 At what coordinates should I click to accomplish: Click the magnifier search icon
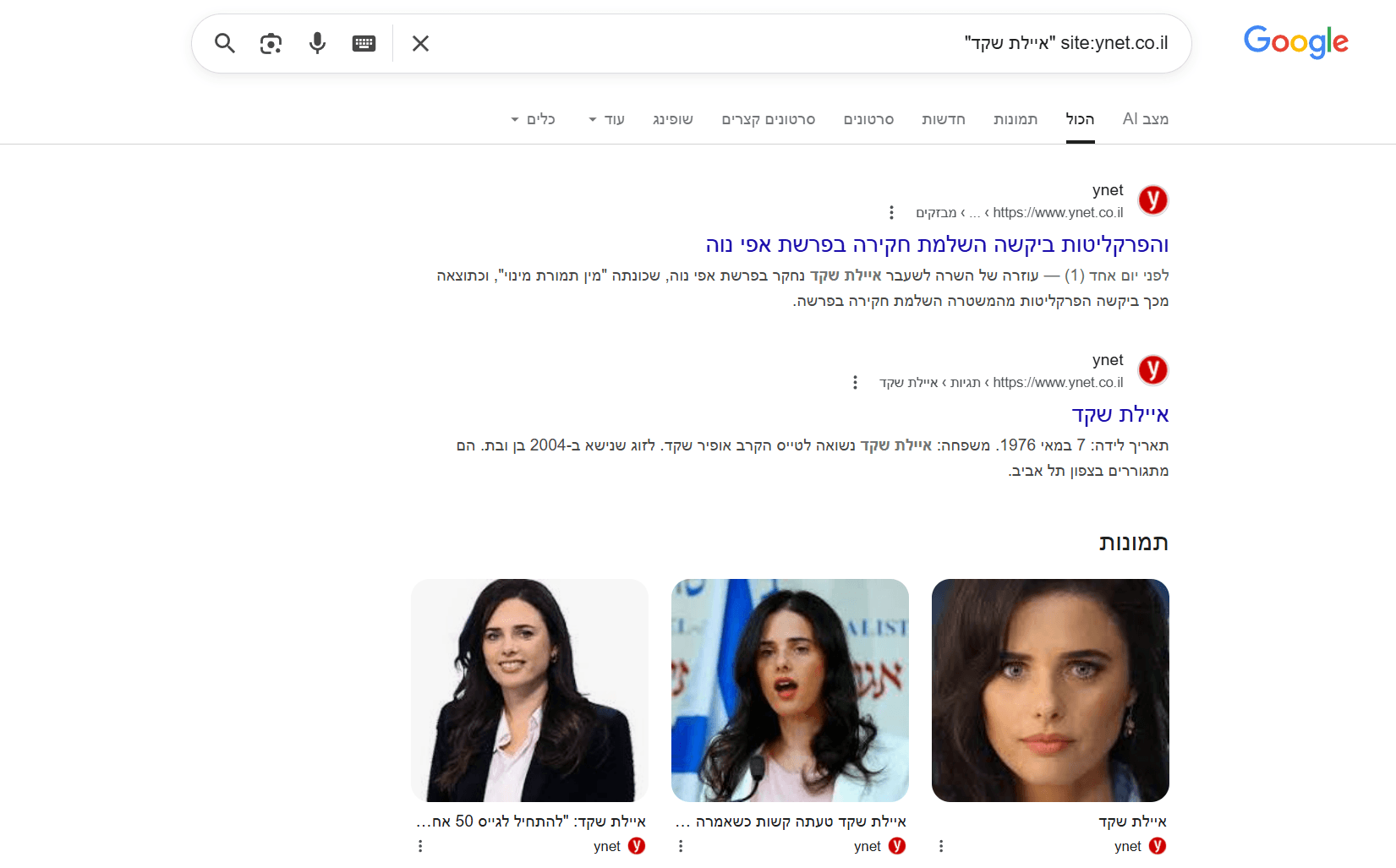coord(224,43)
